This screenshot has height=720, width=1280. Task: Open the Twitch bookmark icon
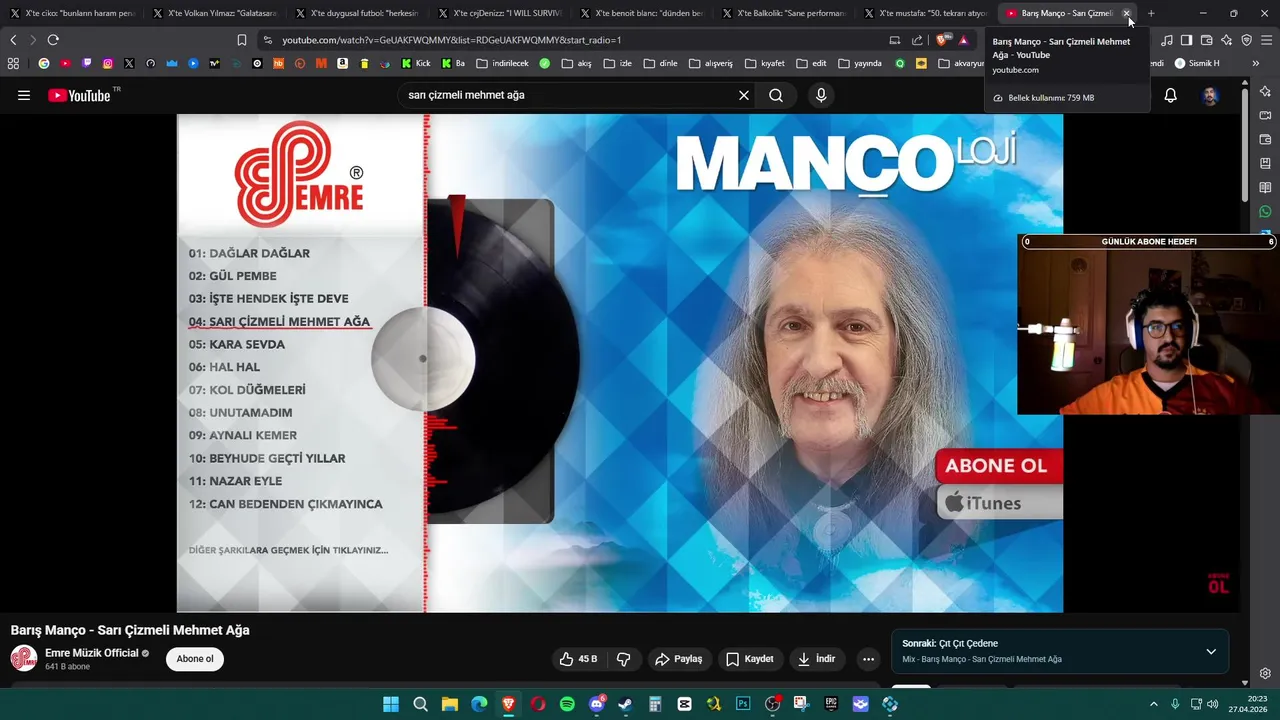coord(87,63)
